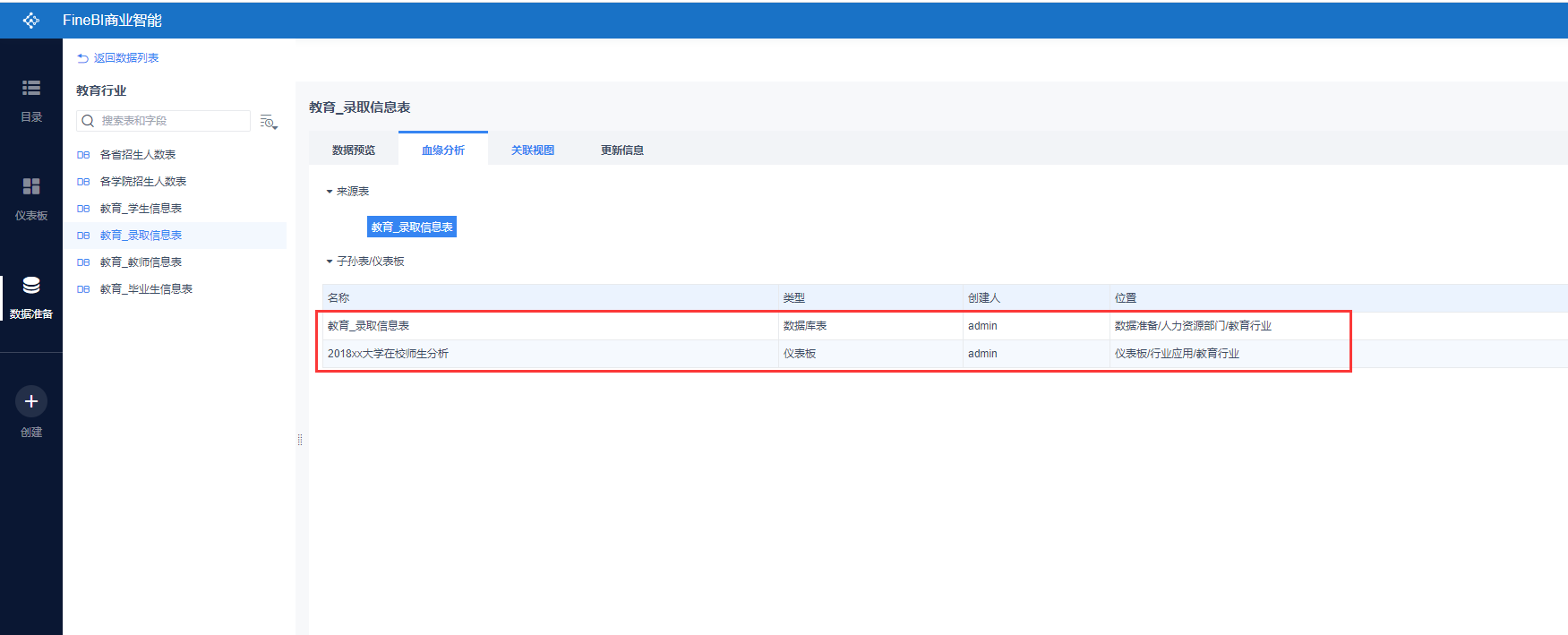Click the 仪表板 type cell in table
This screenshot has height=635, width=1568.
(x=800, y=354)
